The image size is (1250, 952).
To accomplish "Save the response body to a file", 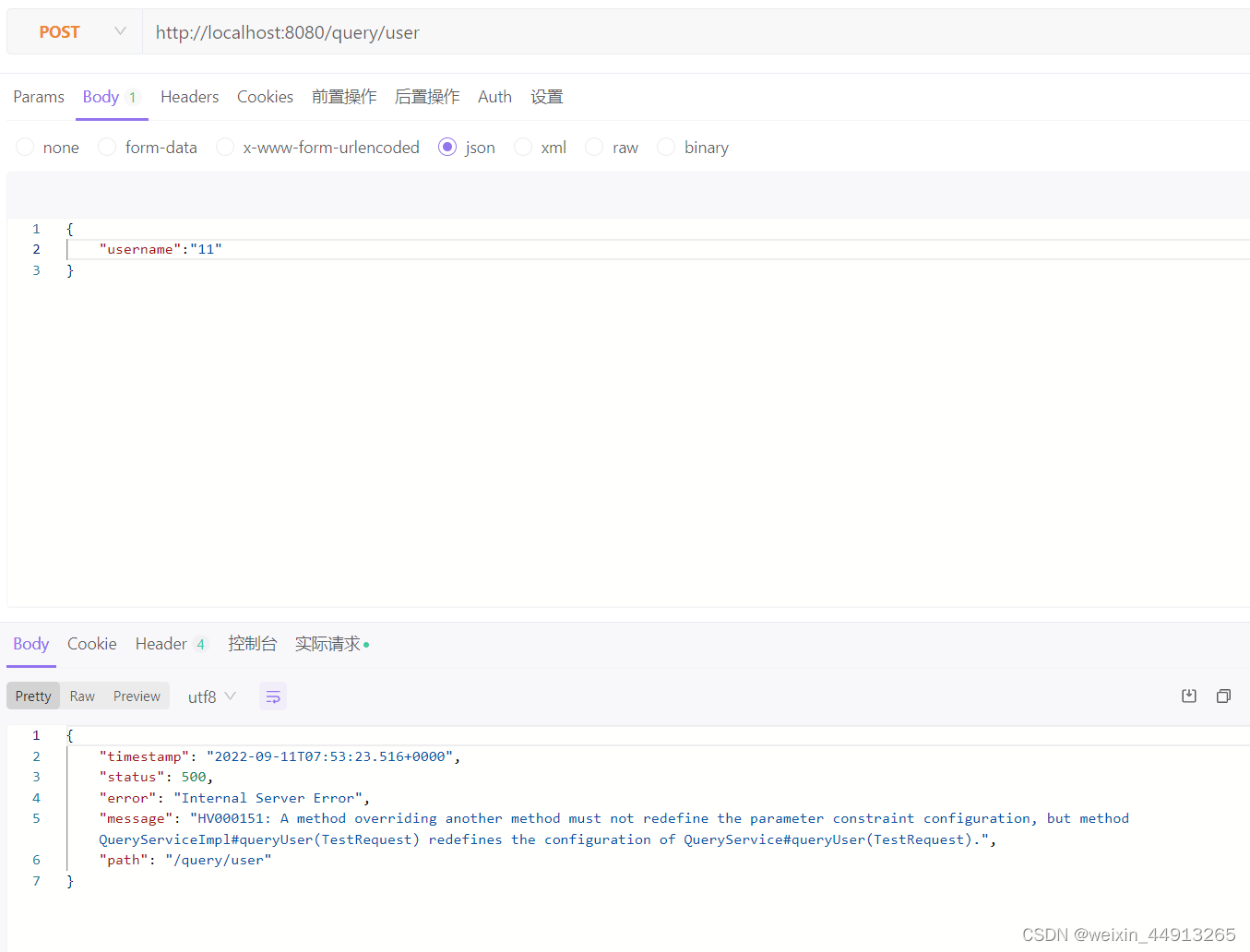I will pos(1189,696).
